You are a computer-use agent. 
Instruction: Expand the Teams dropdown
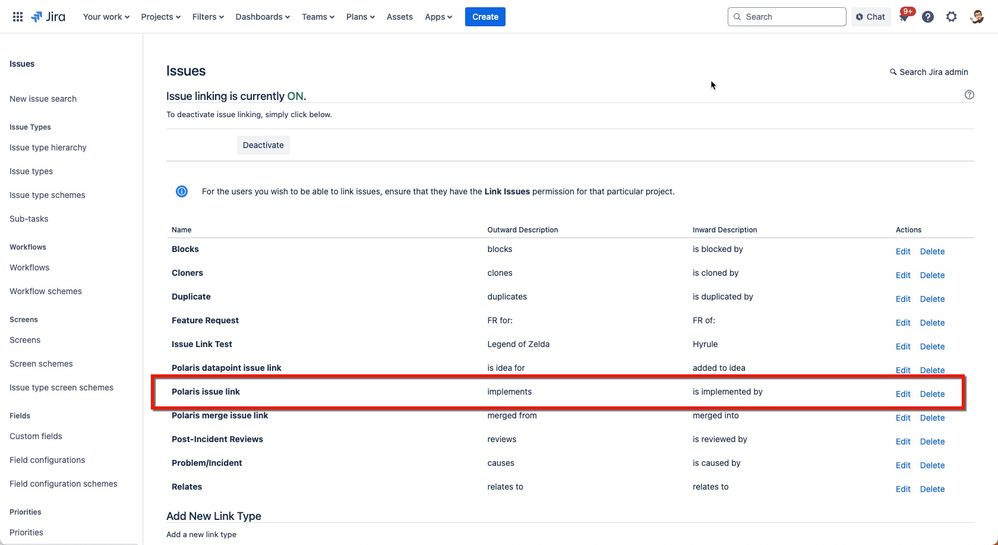pos(318,17)
